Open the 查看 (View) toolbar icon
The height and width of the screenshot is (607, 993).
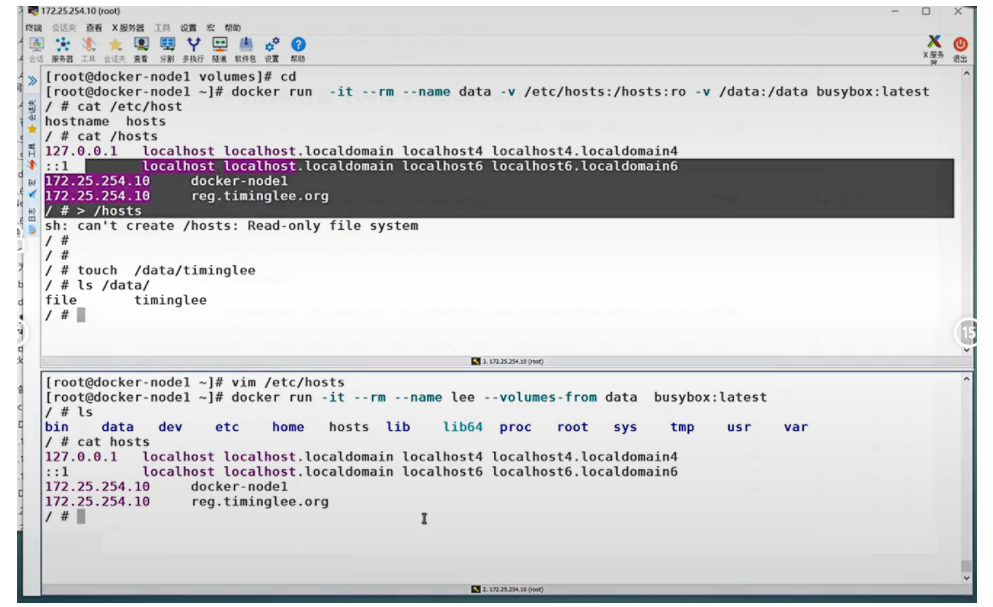(x=141, y=49)
